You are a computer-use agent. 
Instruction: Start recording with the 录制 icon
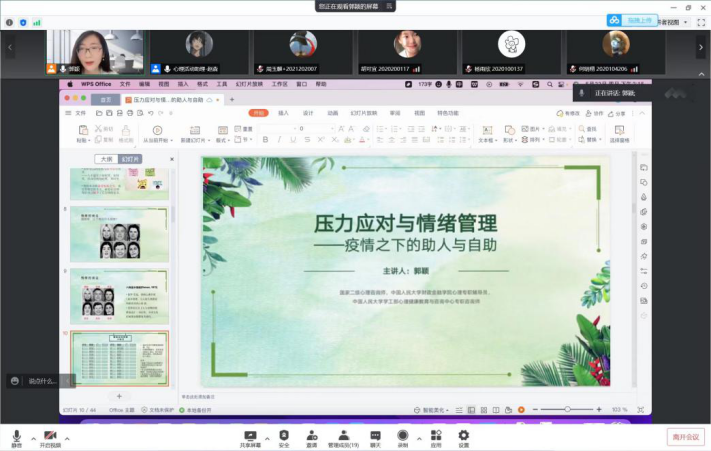pyautogui.click(x=403, y=436)
